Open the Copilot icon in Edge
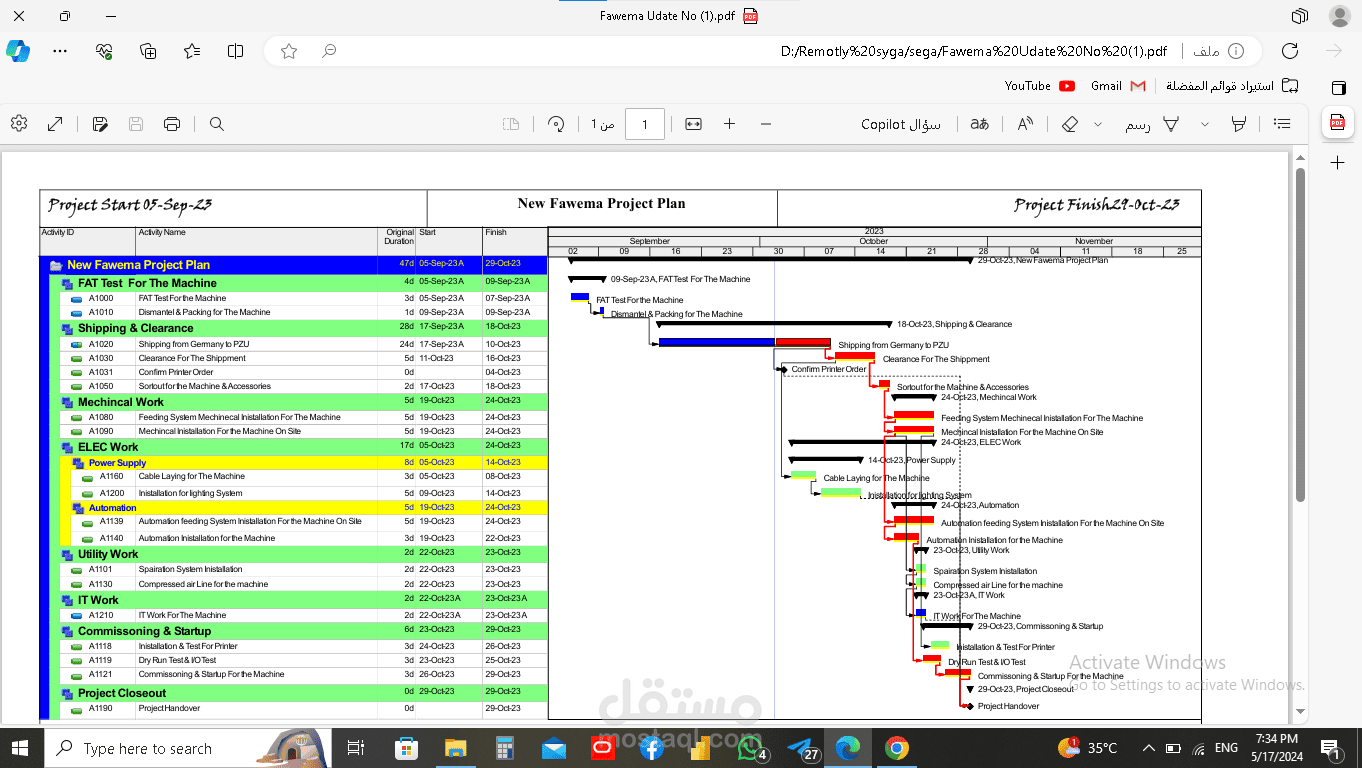The width and height of the screenshot is (1362, 768). (18, 51)
